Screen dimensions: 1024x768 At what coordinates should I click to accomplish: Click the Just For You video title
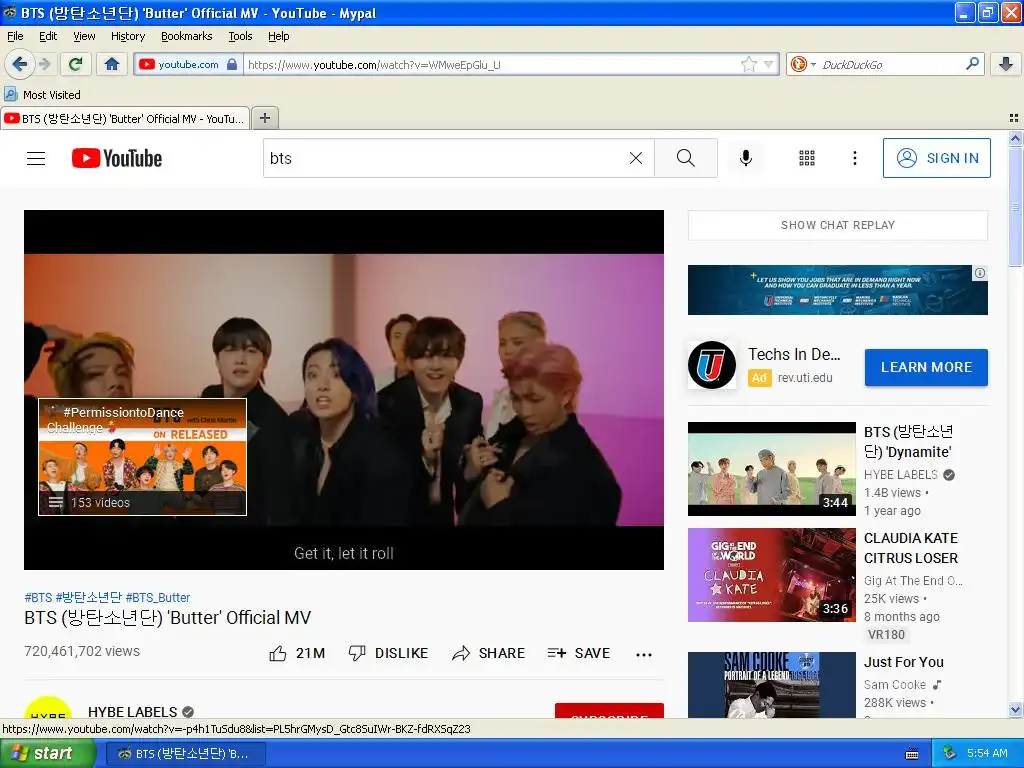pos(904,662)
